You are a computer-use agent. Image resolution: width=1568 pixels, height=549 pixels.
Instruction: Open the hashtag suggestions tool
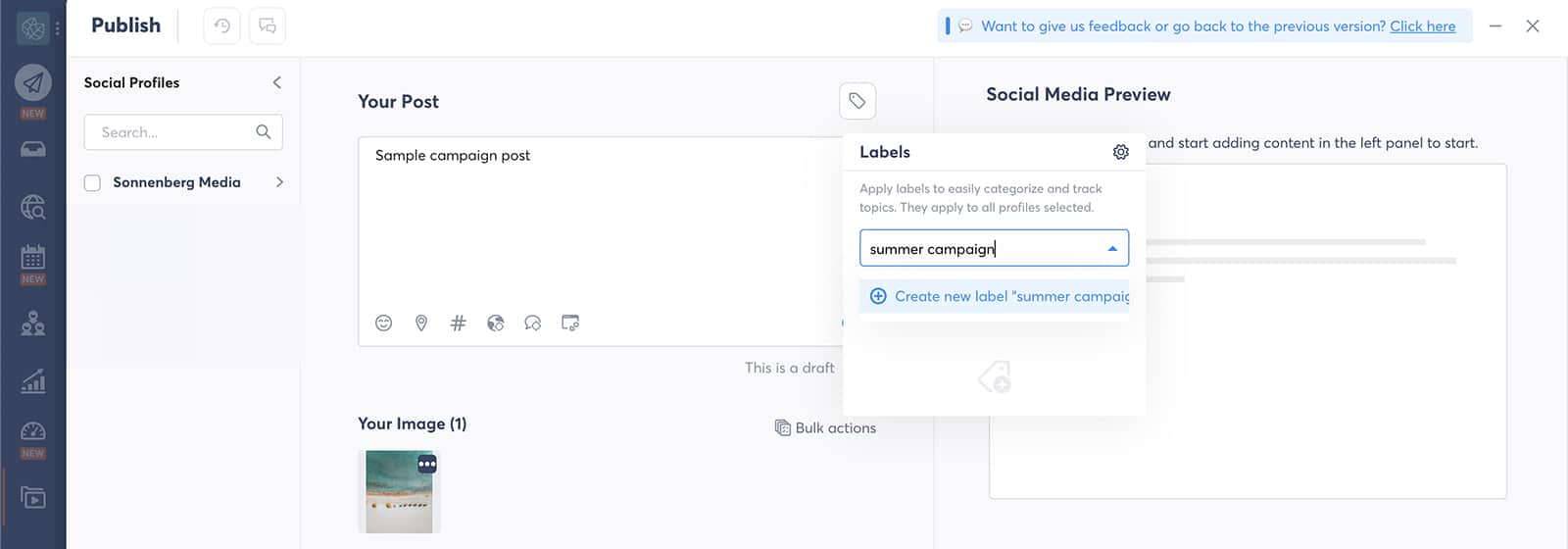pos(458,324)
